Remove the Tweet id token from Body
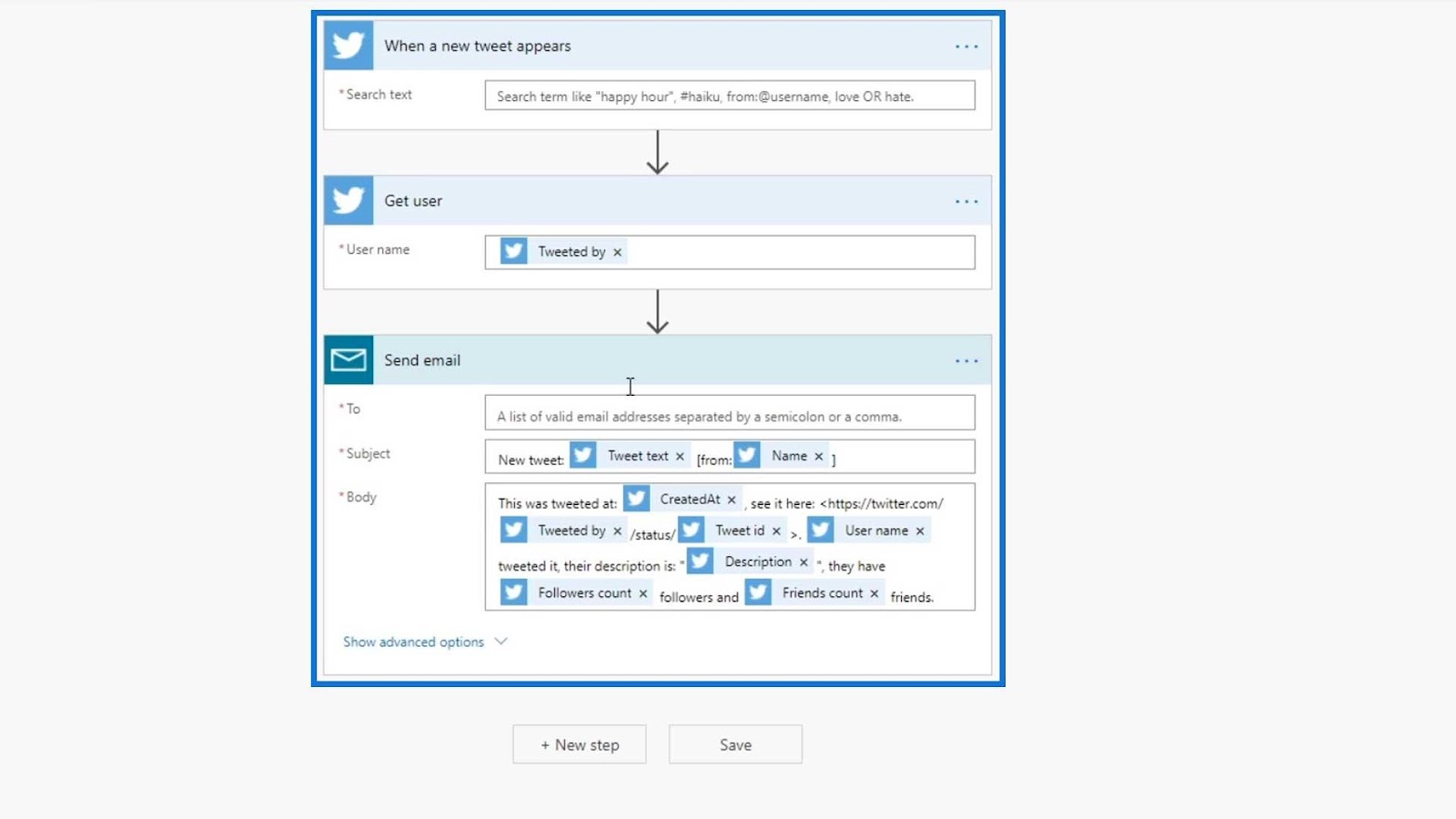 (776, 531)
